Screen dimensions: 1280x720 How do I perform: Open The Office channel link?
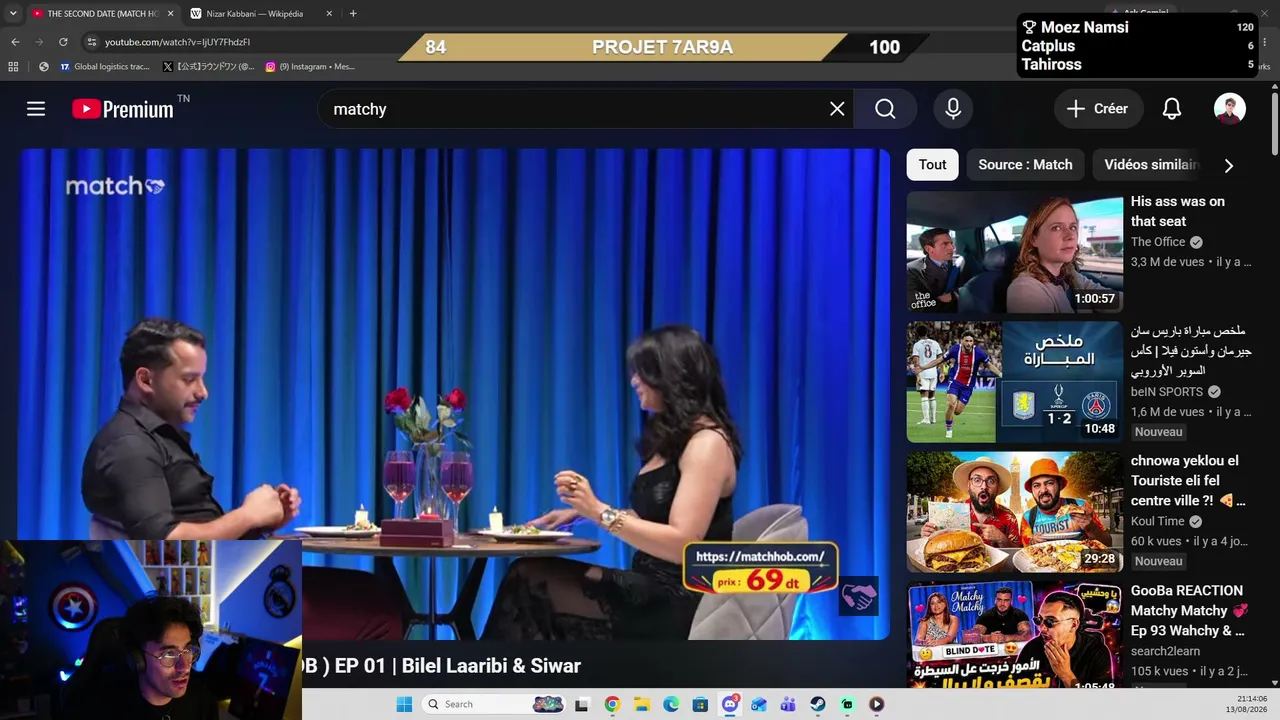[x=1158, y=242]
